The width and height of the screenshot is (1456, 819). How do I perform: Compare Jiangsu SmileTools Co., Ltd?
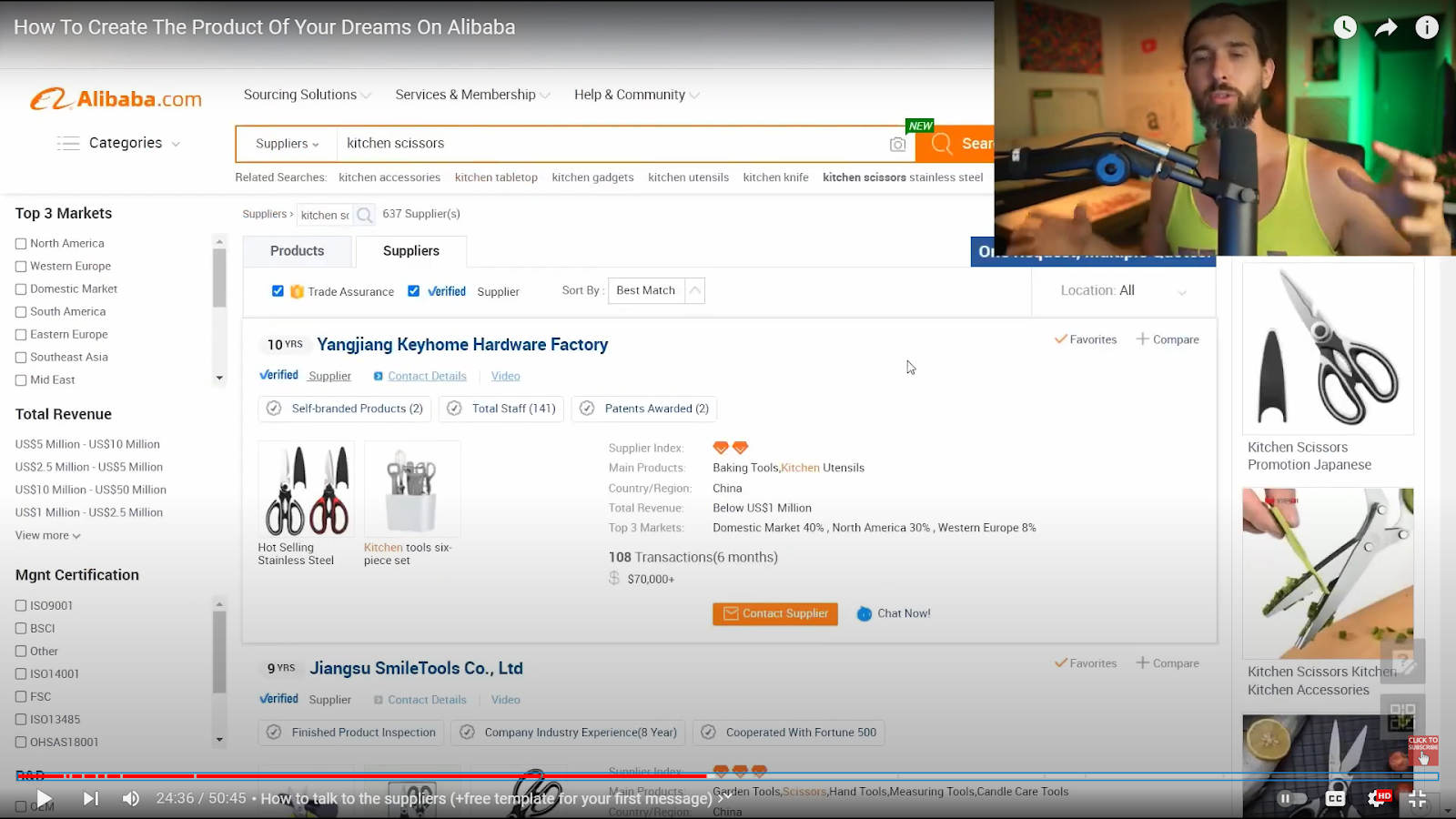[1168, 663]
